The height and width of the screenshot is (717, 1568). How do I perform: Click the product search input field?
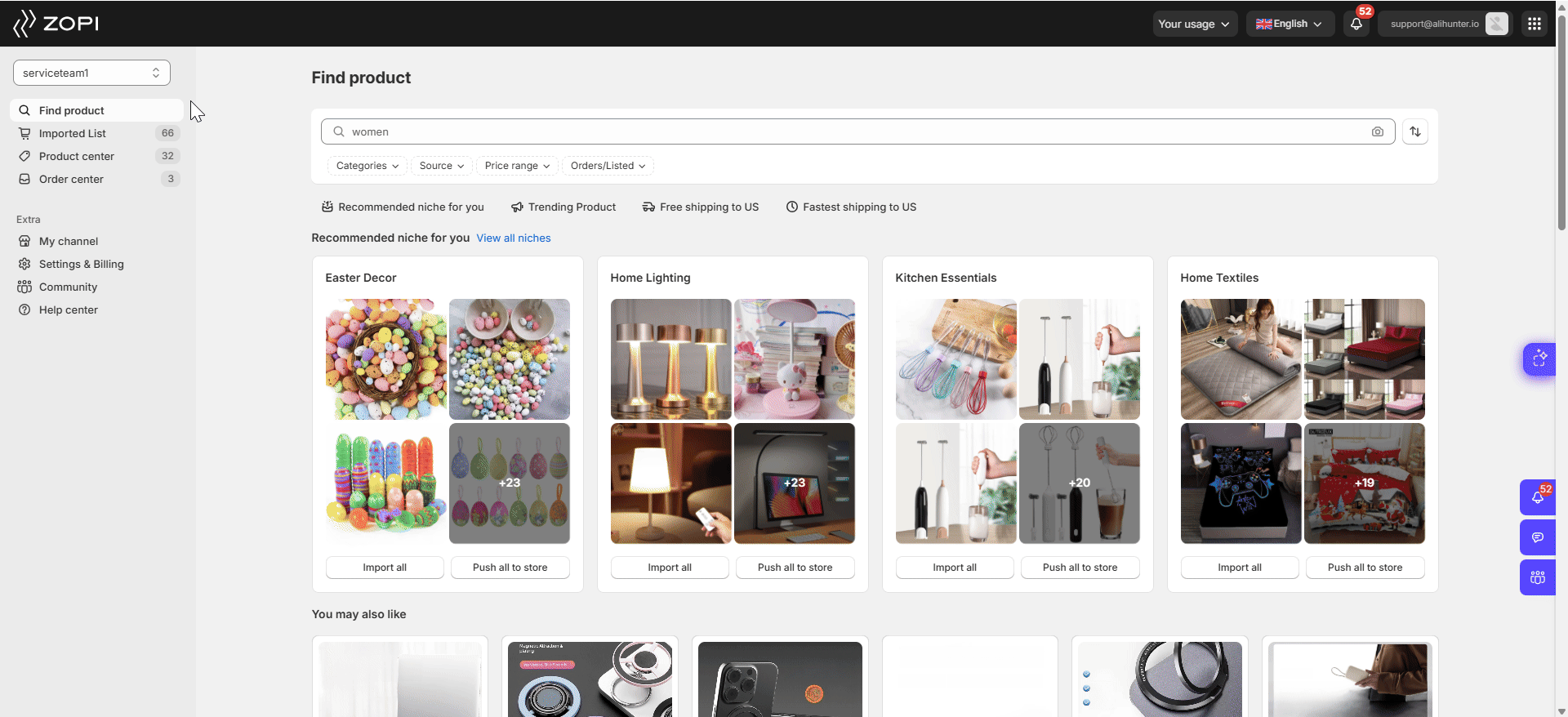coord(849,131)
